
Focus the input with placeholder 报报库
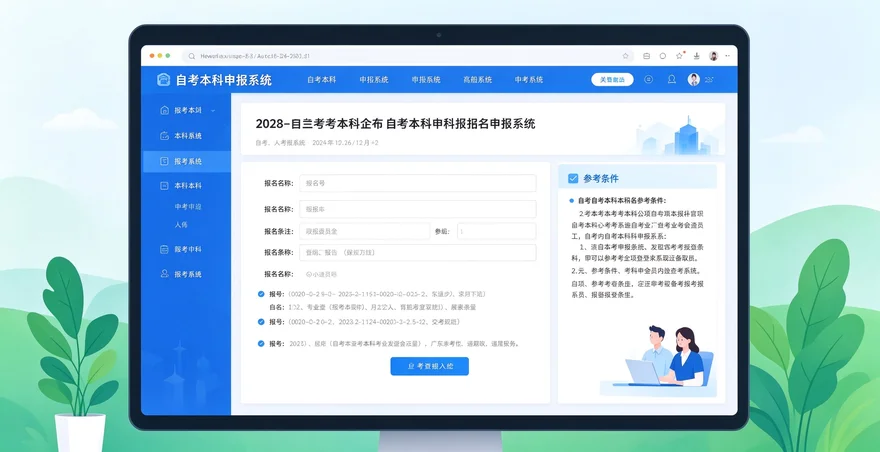418,209
